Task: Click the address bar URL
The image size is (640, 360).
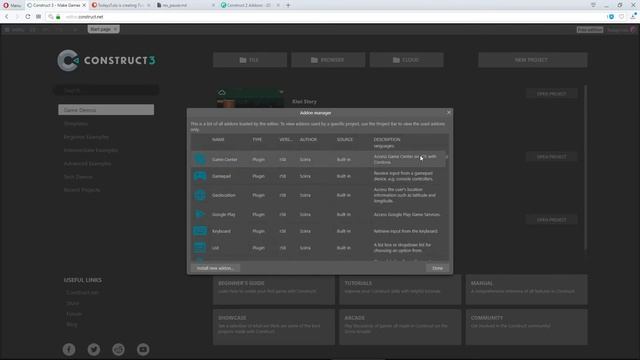Action: point(84,17)
